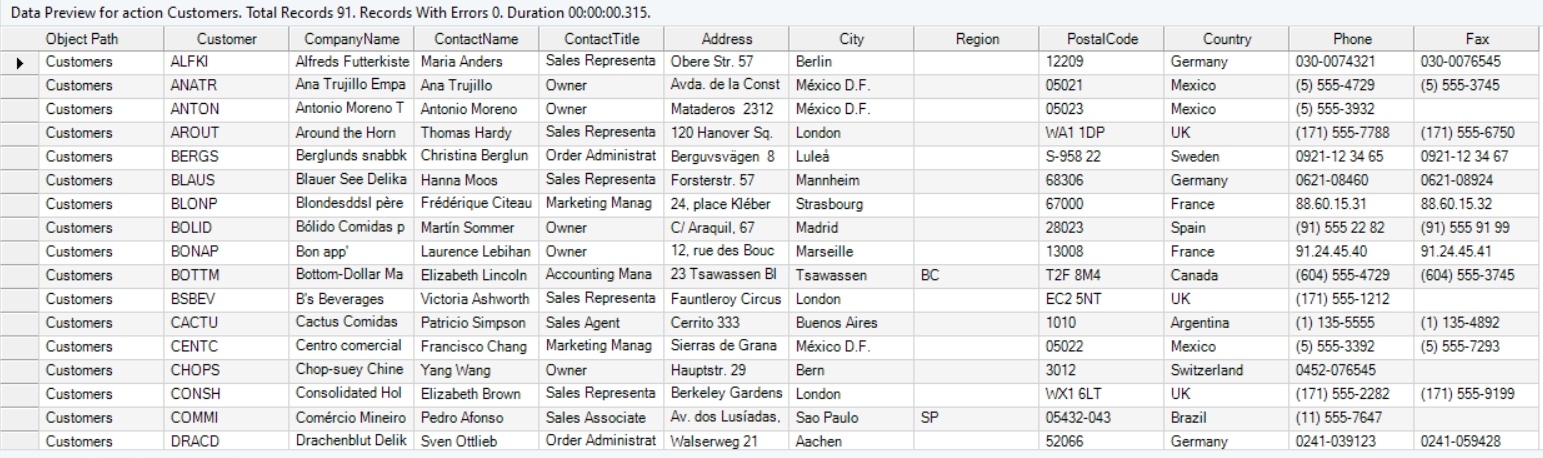This screenshot has height=458, width=1543.
Task: Click the Fax column header
Action: coord(1477,39)
